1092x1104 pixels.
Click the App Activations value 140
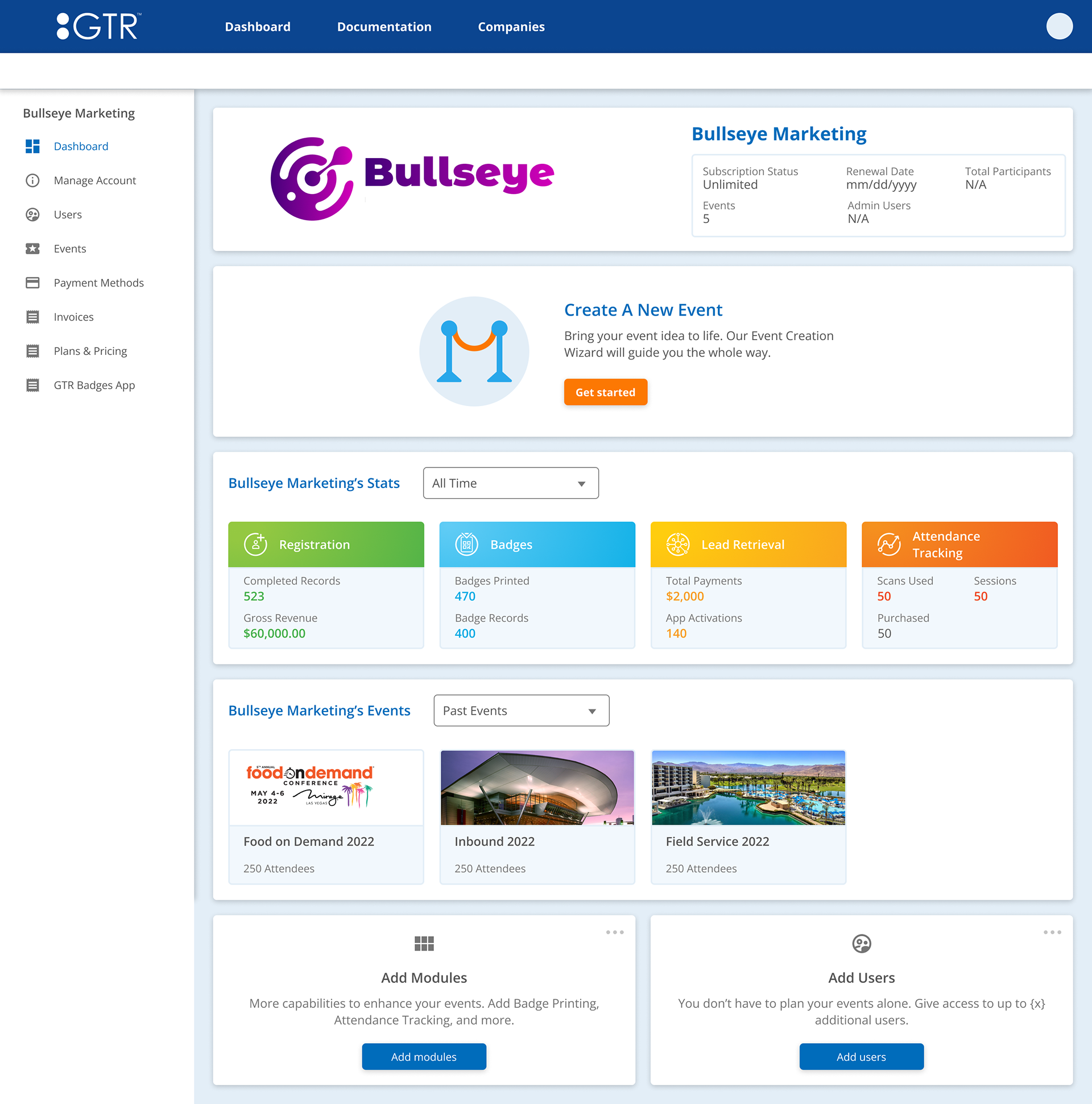pyautogui.click(x=676, y=633)
